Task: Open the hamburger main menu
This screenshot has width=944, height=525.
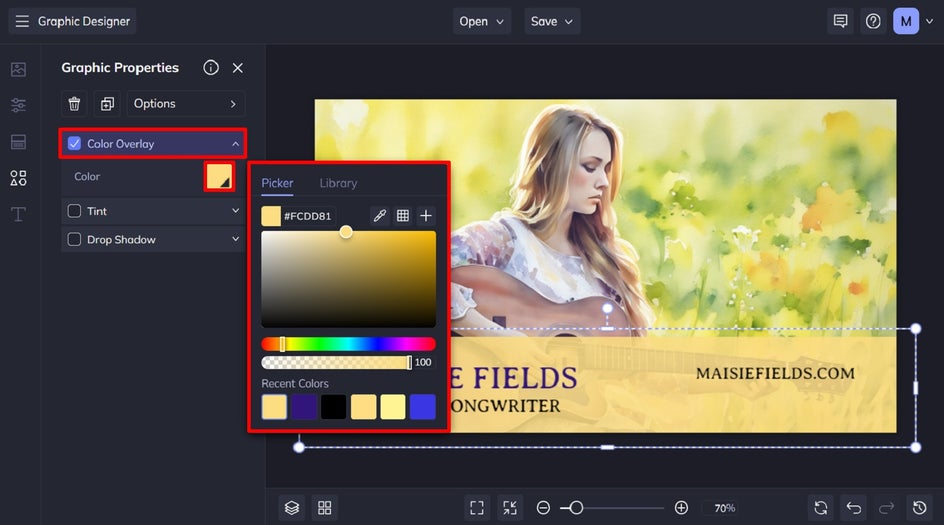Action: click(x=22, y=22)
